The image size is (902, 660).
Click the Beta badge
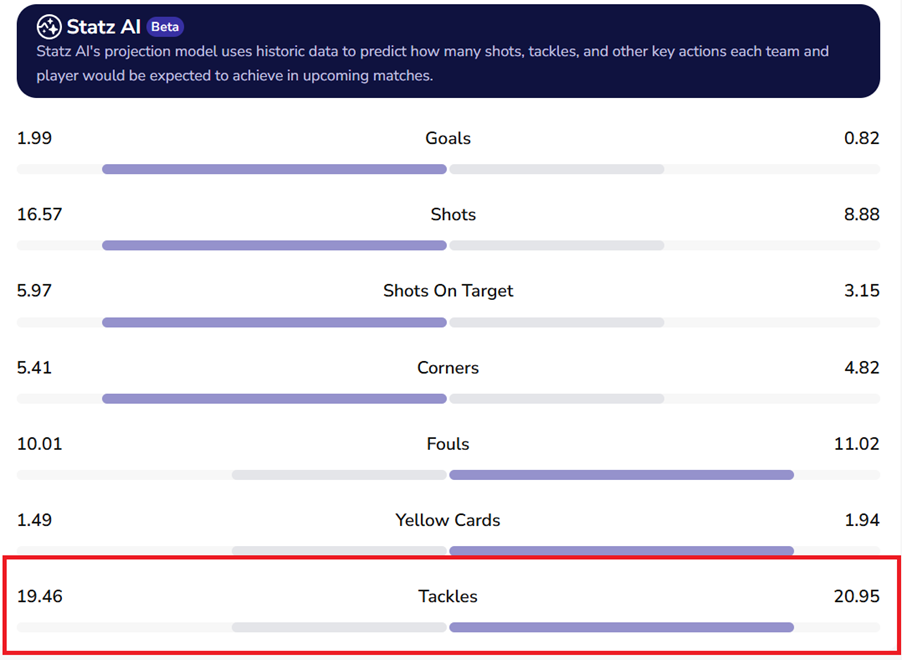[165, 27]
